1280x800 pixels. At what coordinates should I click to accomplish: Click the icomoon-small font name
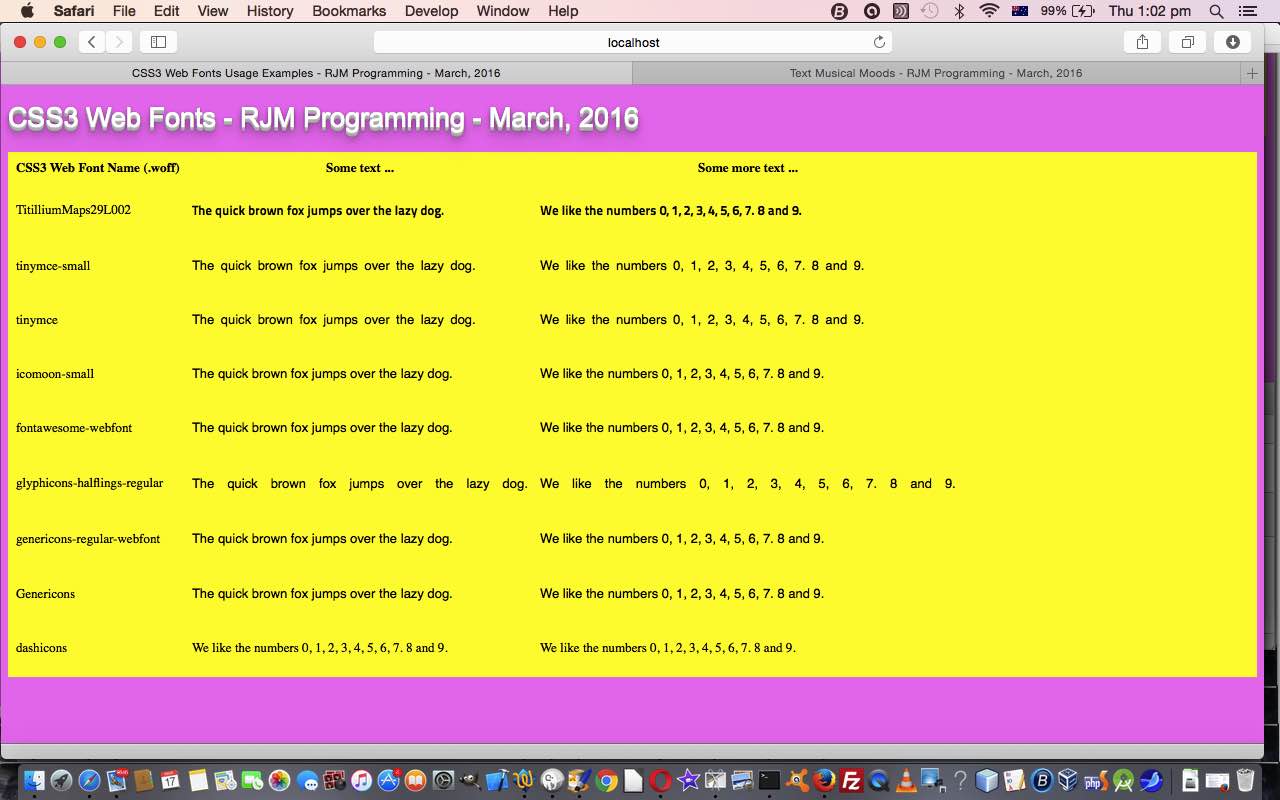tap(55, 374)
